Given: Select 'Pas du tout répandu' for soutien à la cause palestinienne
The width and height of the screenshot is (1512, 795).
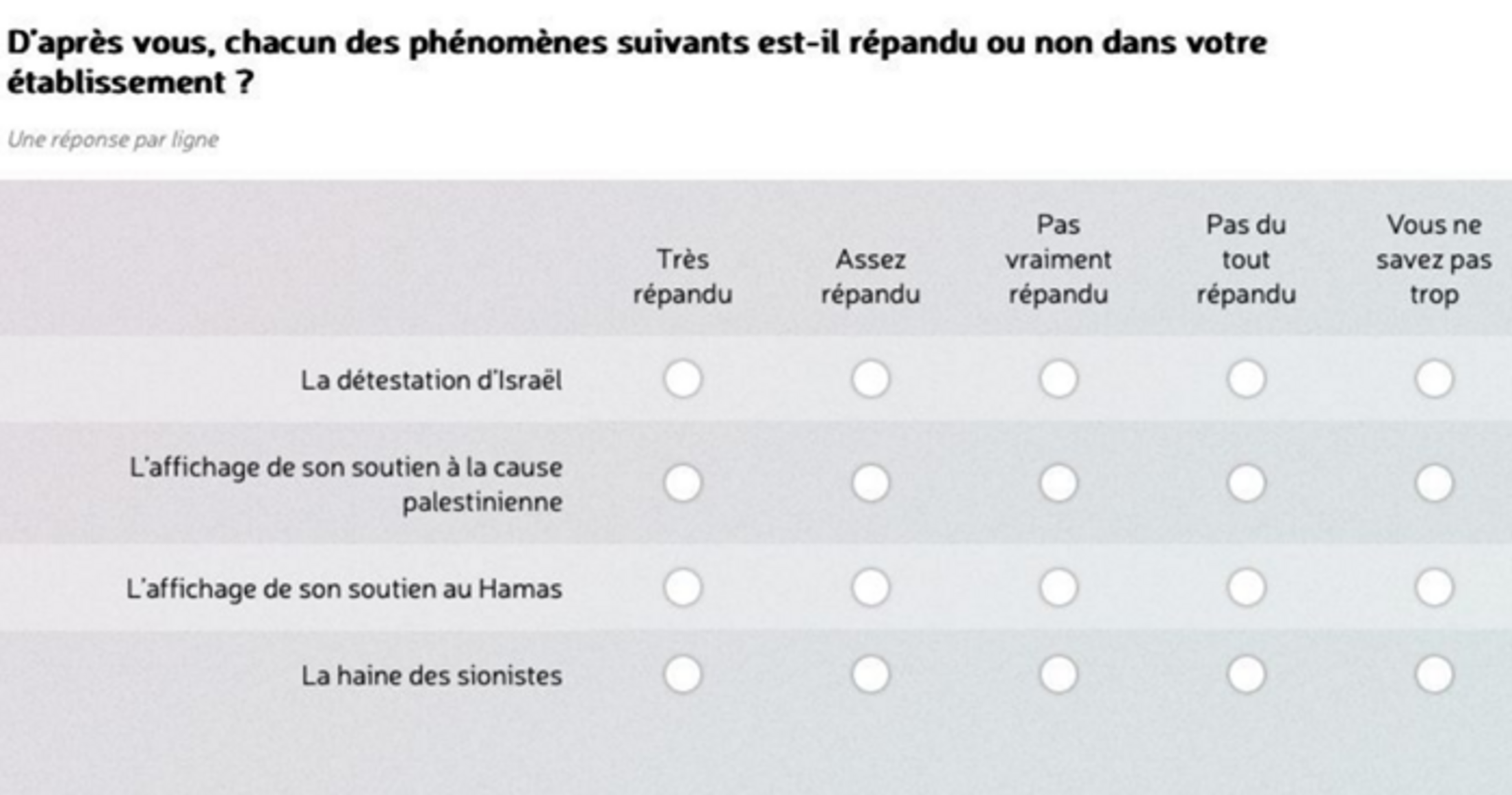Looking at the screenshot, I should (x=1246, y=483).
